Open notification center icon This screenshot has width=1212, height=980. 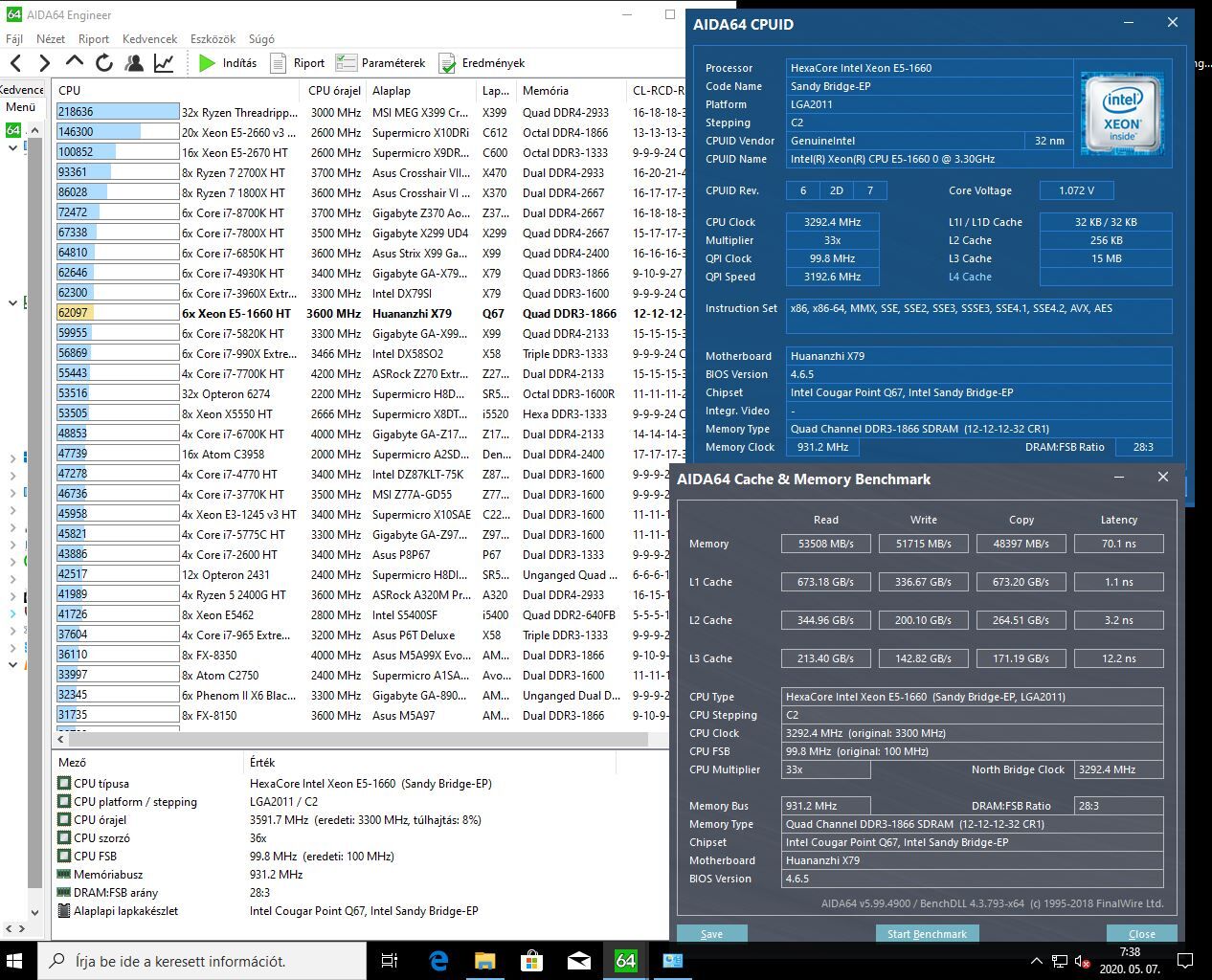pos(1184,961)
